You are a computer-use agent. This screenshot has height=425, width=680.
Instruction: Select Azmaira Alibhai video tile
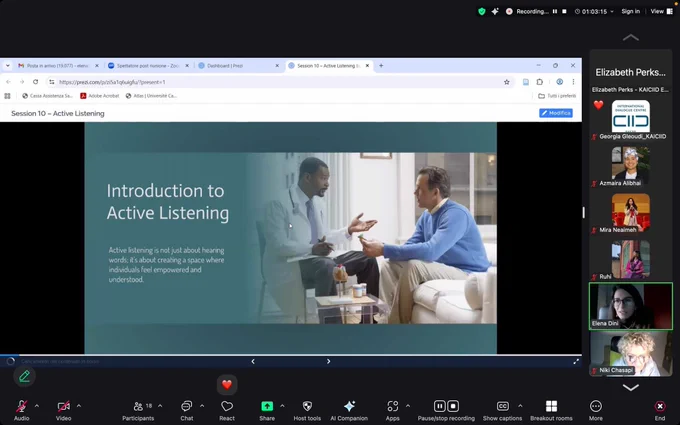click(x=631, y=166)
